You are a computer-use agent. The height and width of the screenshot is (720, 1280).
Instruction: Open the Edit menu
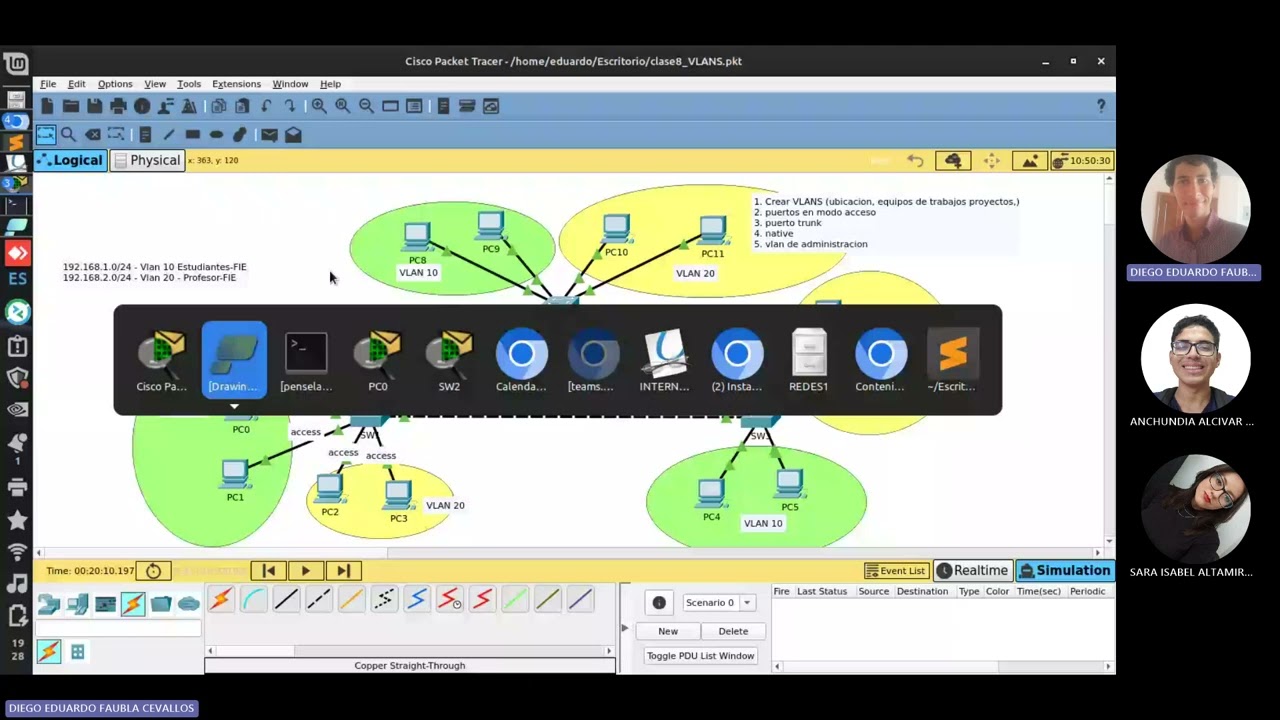click(x=77, y=84)
